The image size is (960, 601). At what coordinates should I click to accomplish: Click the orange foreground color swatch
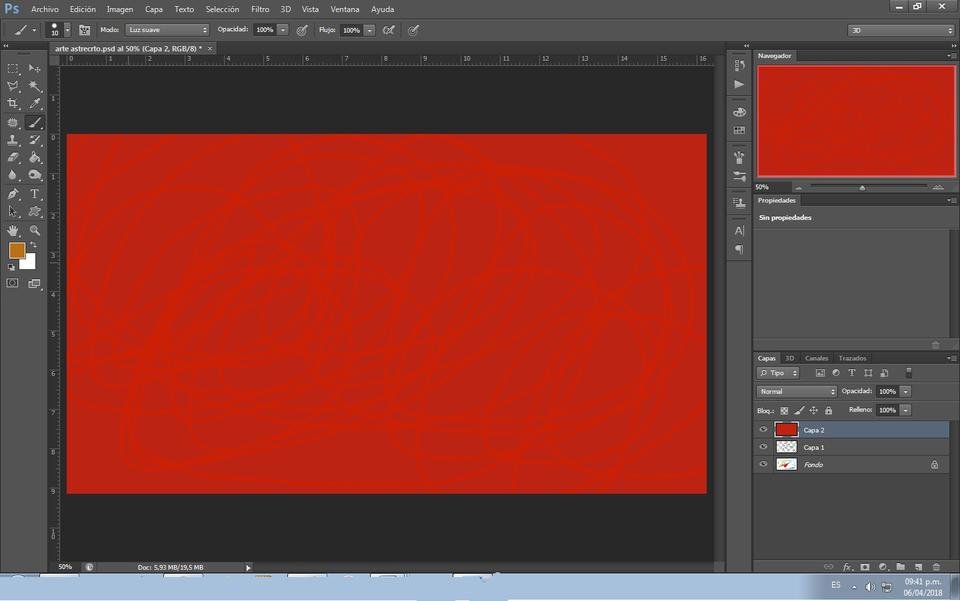pos(17,250)
